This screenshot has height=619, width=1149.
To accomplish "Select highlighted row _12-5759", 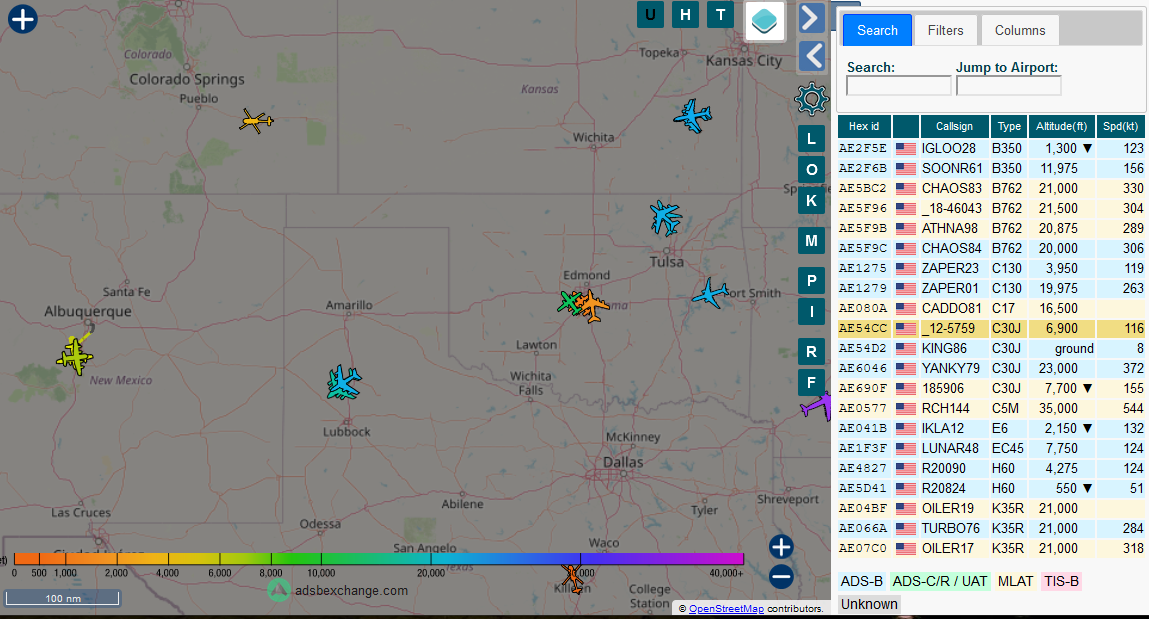I will (x=991, y=328).
